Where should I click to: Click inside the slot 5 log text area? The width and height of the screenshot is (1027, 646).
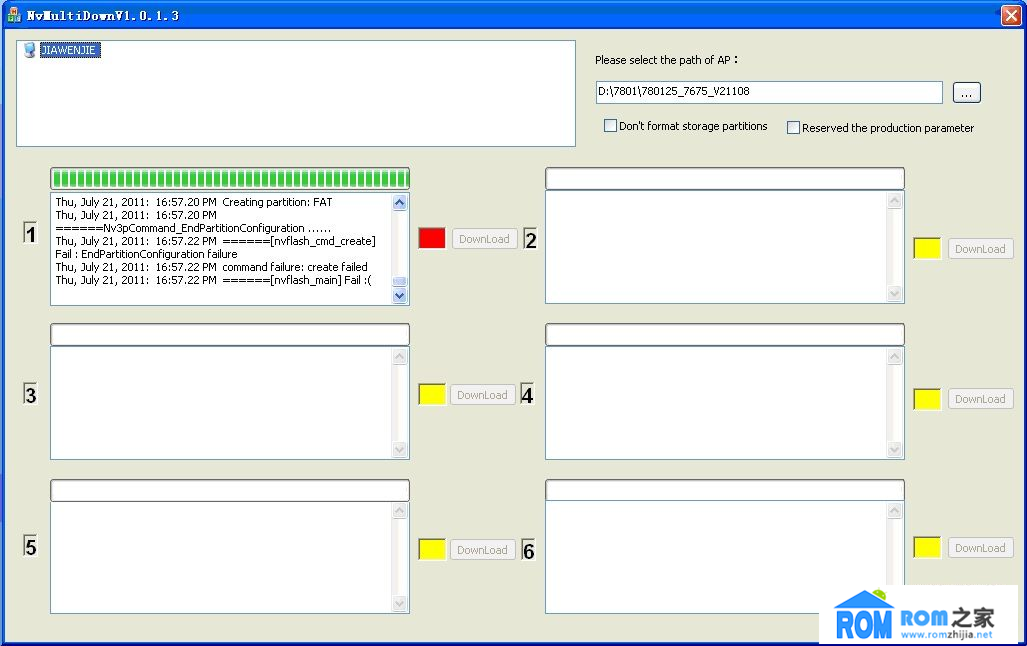pyautogui.click(x=221, y=557)
